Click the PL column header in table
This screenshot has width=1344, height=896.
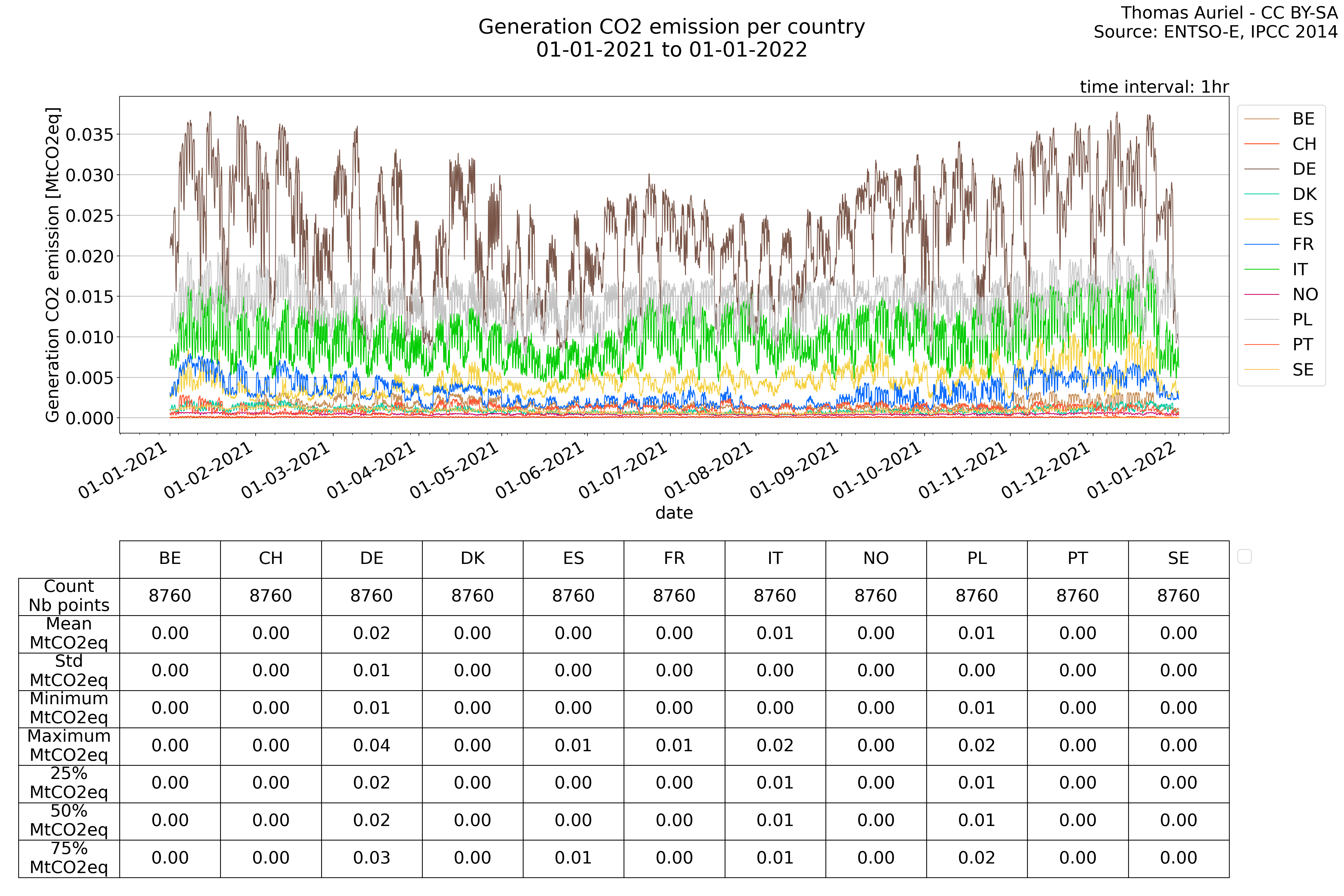pos(977,558)
